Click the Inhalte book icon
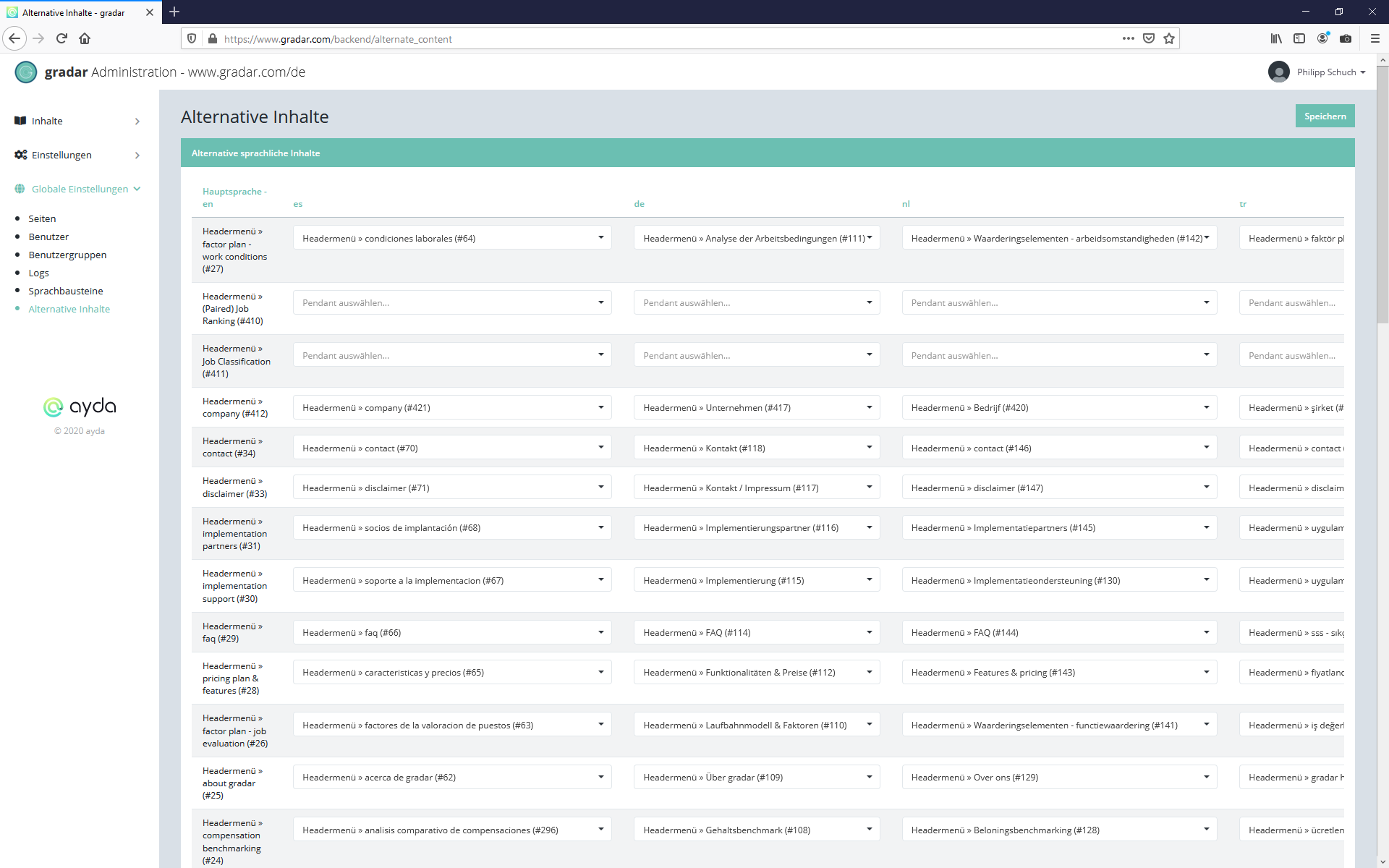The width and height of the screenshot is (1389, 868). point(20,121)
